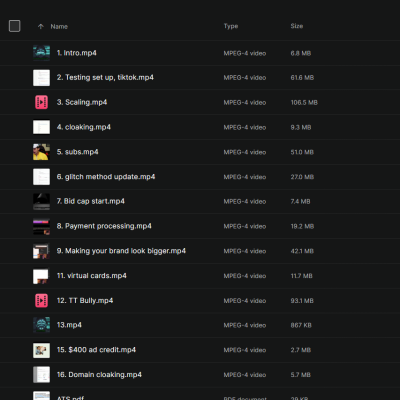The width and height of the screenshot is (400, 400).
Task: Open thumbnail of 15. $400 ad credit.mp4
Action: tap(41, 350)
